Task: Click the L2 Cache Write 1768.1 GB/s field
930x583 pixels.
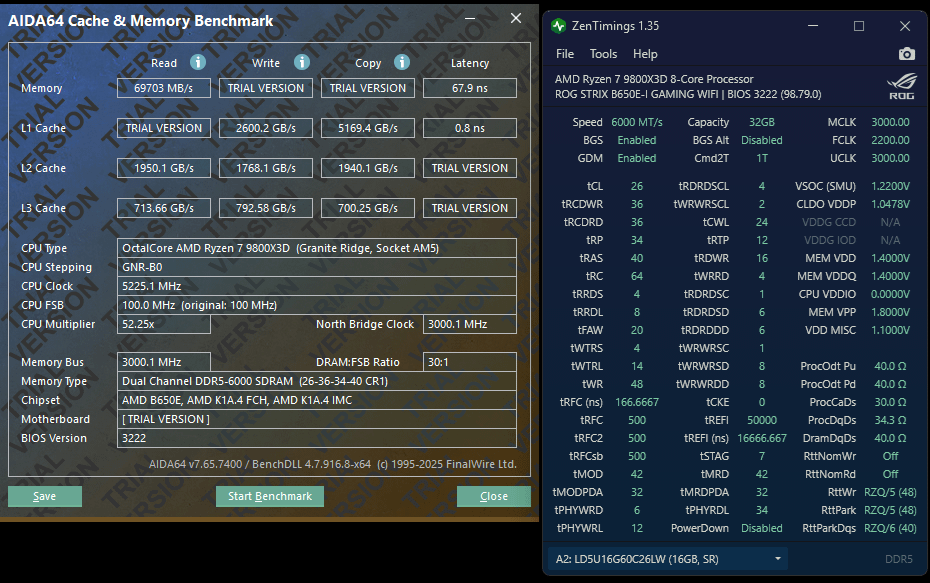Action: (x=266, y=168)
